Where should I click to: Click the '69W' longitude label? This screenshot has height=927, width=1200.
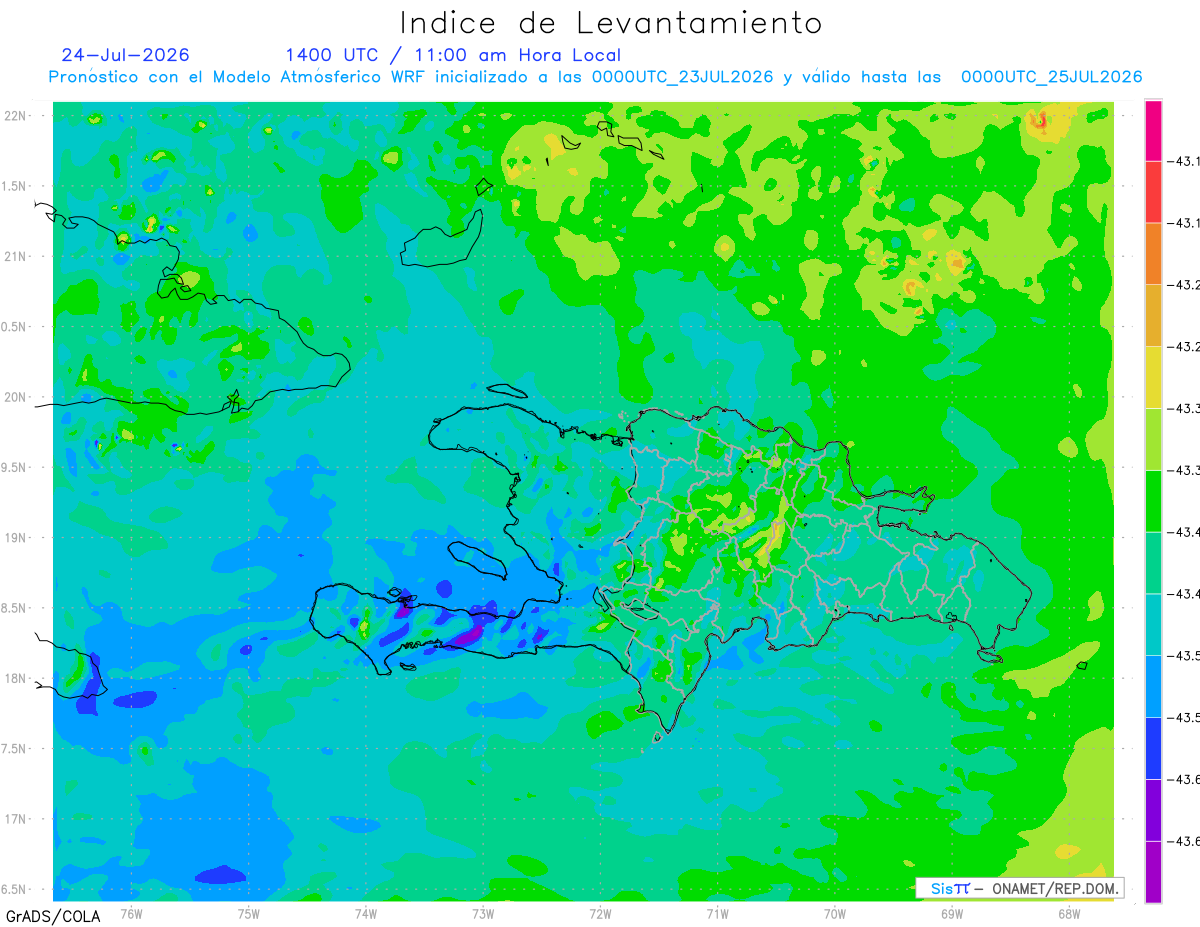[x=951, y=913]
